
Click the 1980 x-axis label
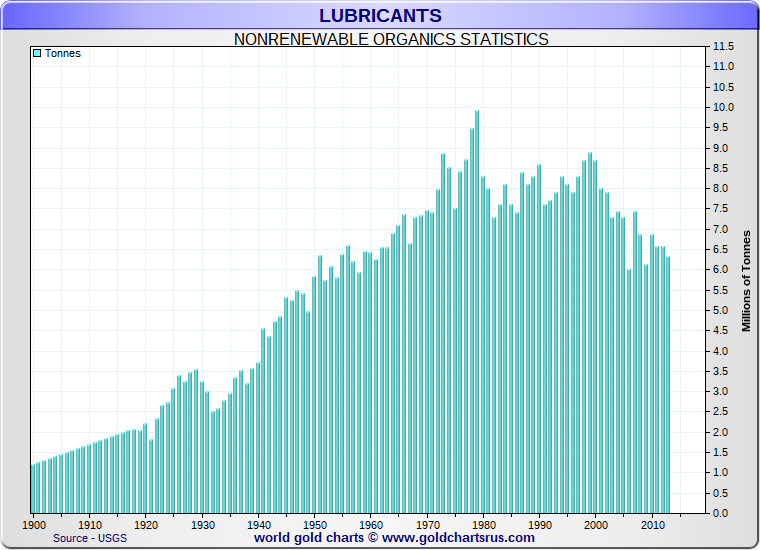point(484,524)
